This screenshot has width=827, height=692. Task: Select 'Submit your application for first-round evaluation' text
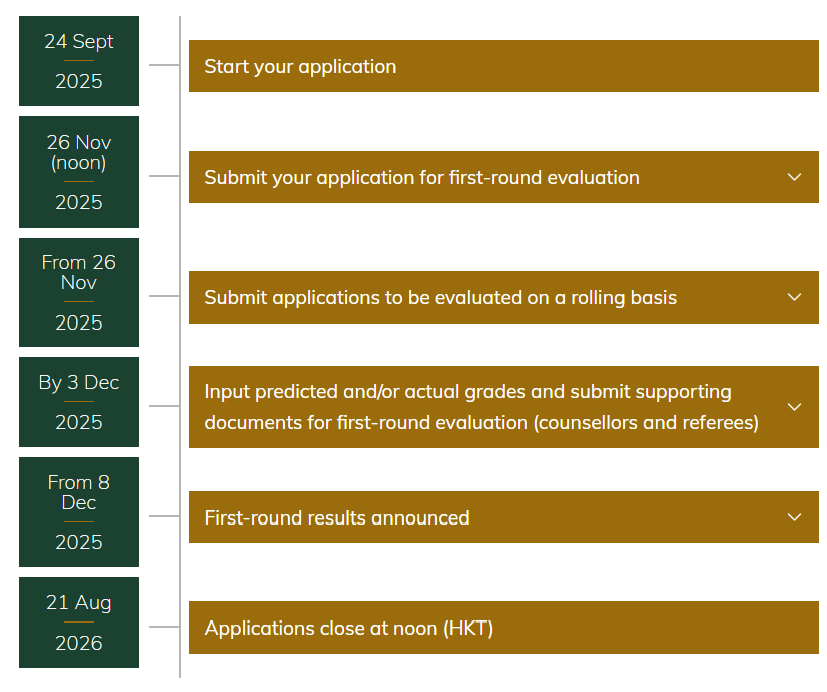pos(421,177)
